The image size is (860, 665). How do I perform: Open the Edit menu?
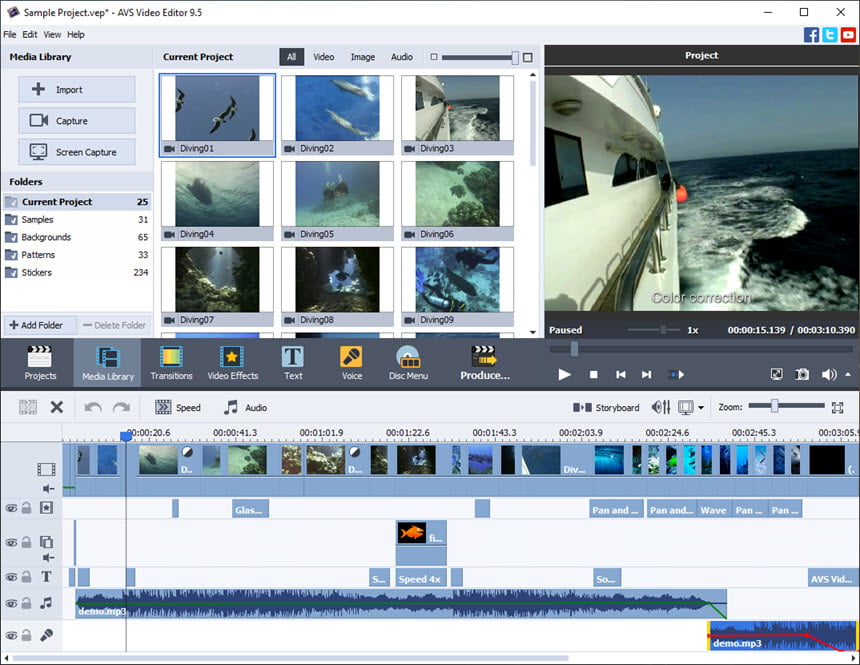pos(30,35)
